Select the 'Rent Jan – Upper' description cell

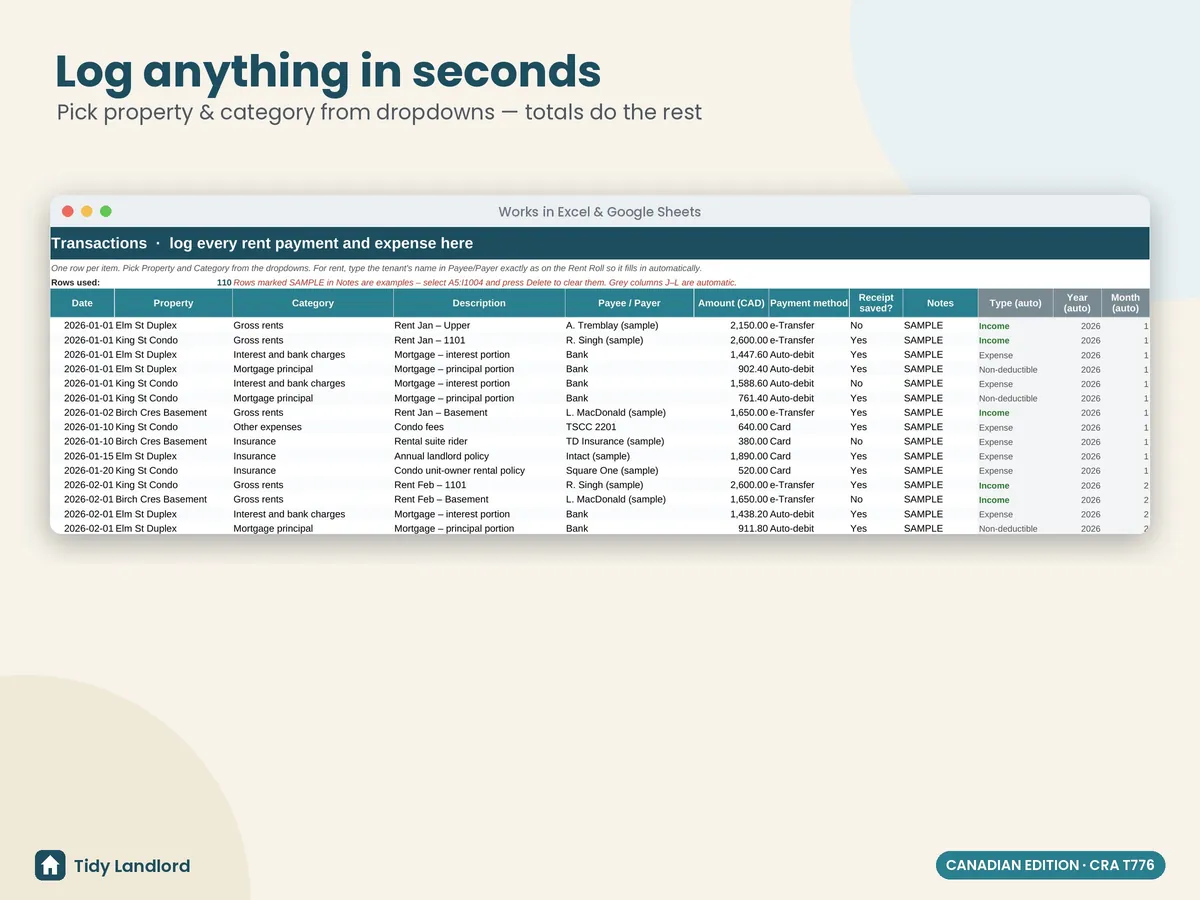(479, 325)
